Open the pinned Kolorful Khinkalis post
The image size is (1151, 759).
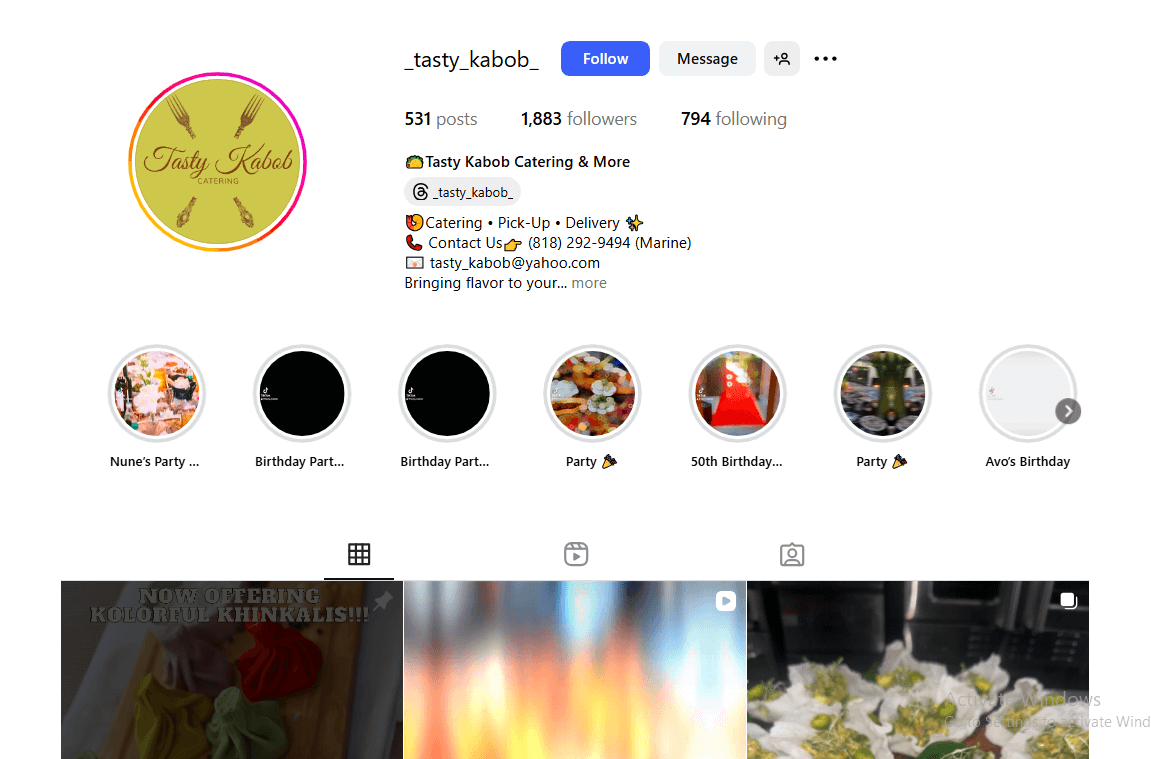tap(232, 669)
